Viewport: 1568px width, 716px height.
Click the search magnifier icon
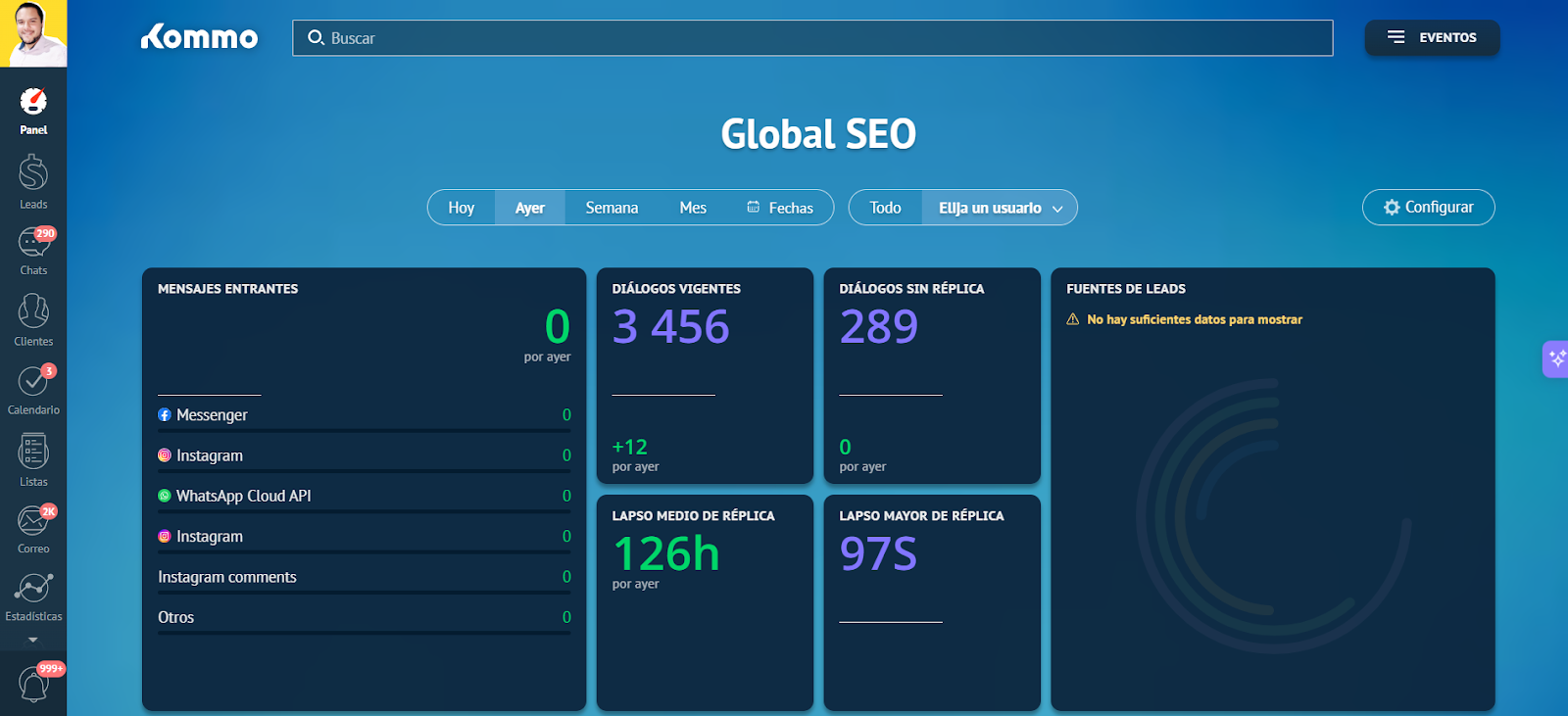click(x=316, y=37)
